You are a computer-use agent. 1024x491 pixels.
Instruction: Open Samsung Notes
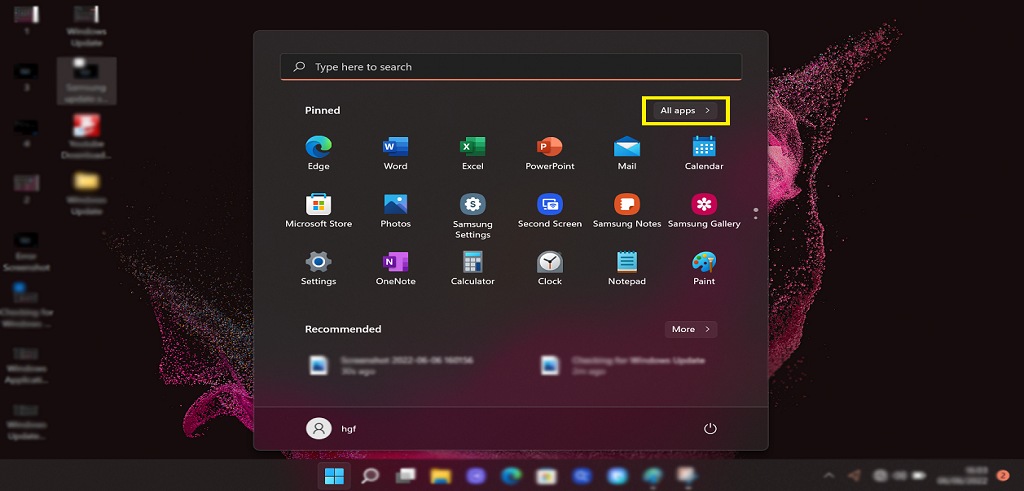[x=627, y=211]
